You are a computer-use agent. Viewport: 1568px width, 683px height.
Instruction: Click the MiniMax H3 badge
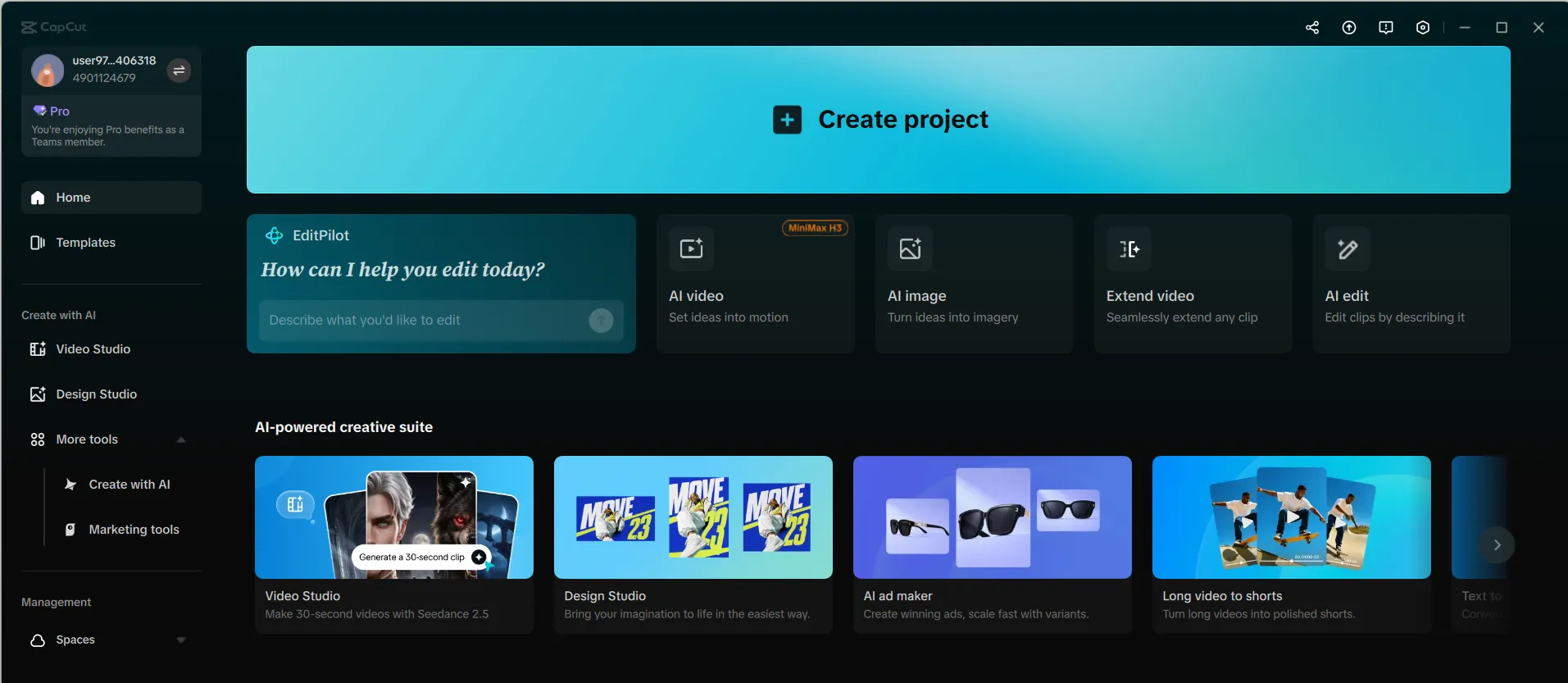(815, 229)
